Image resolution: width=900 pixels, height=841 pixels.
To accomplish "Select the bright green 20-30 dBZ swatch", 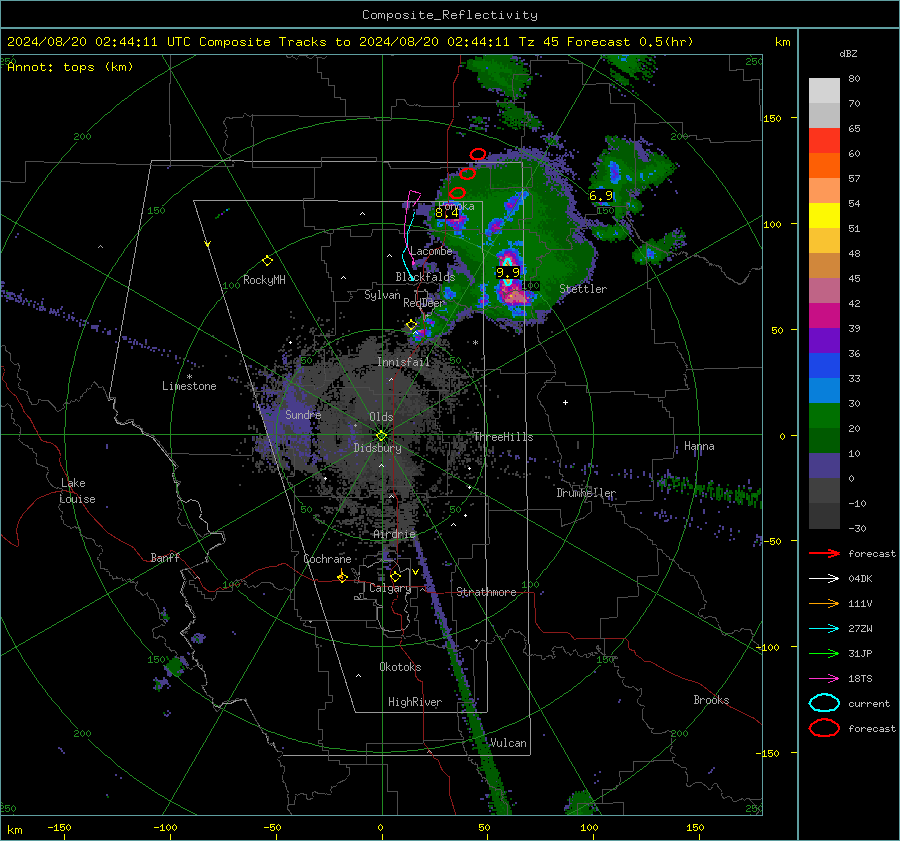I will [824, 416].
